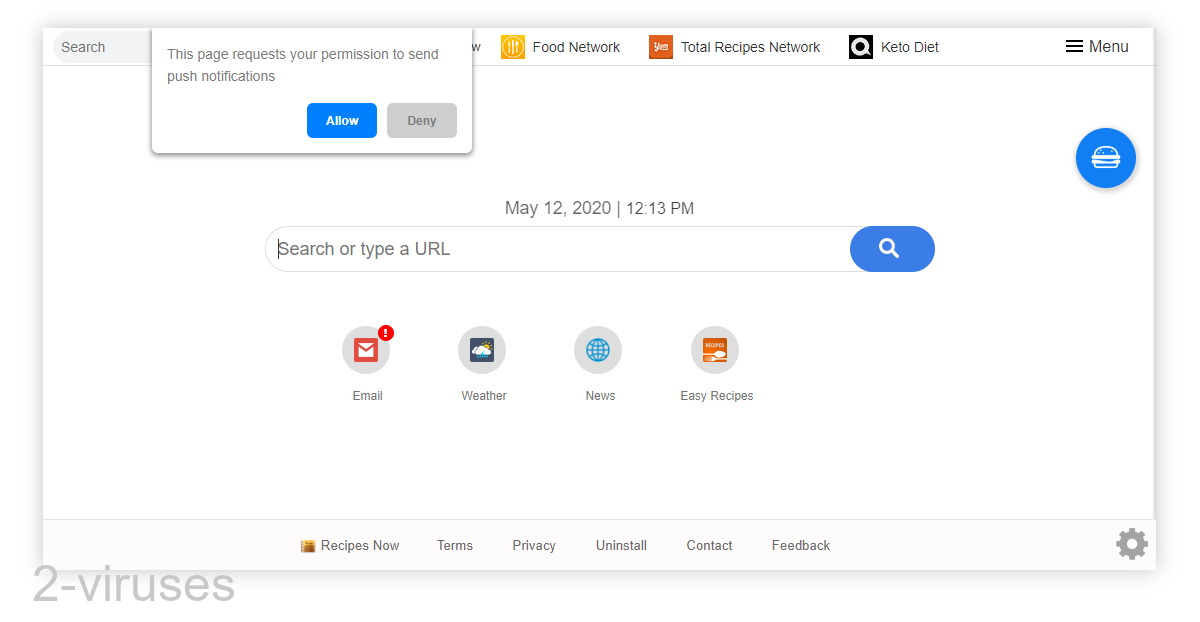This screenshot has height=622, width=1200.
Task: Open the Terms link
Action: click(x=455, y=545)
